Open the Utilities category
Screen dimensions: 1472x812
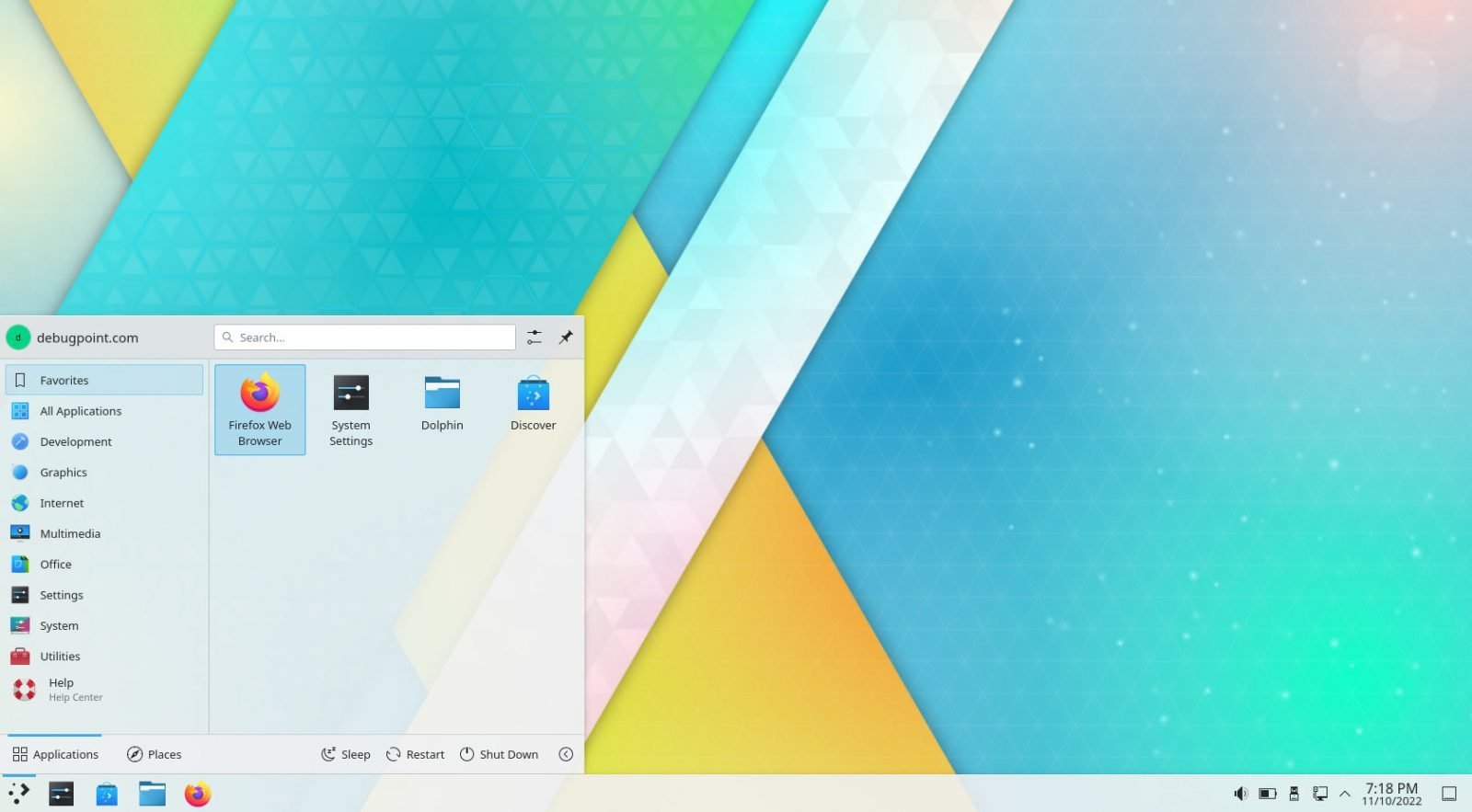coord(104,656)
